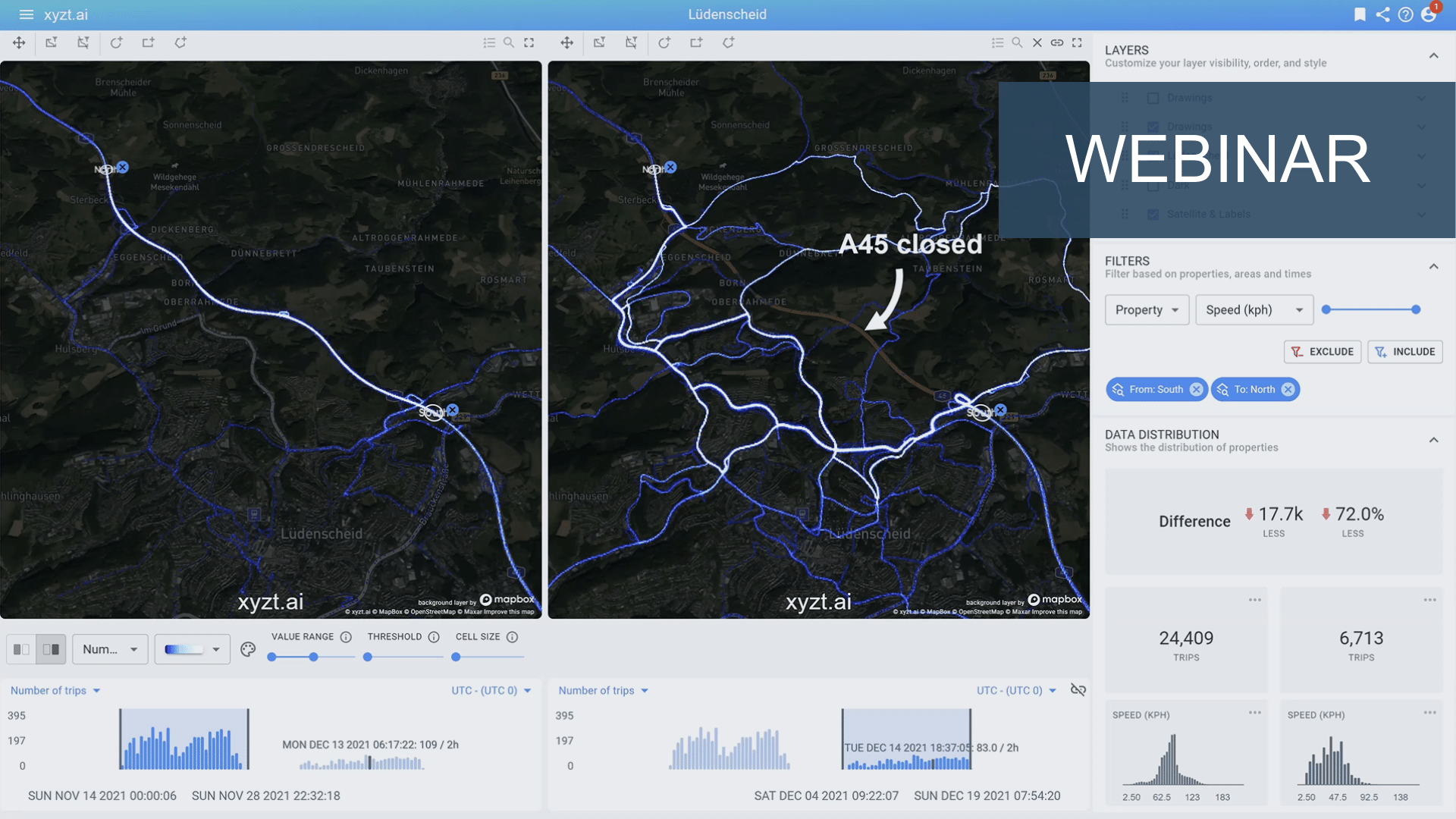
Task: Click link-maps icon on right map toolbar
Action: click(1056, 42)
